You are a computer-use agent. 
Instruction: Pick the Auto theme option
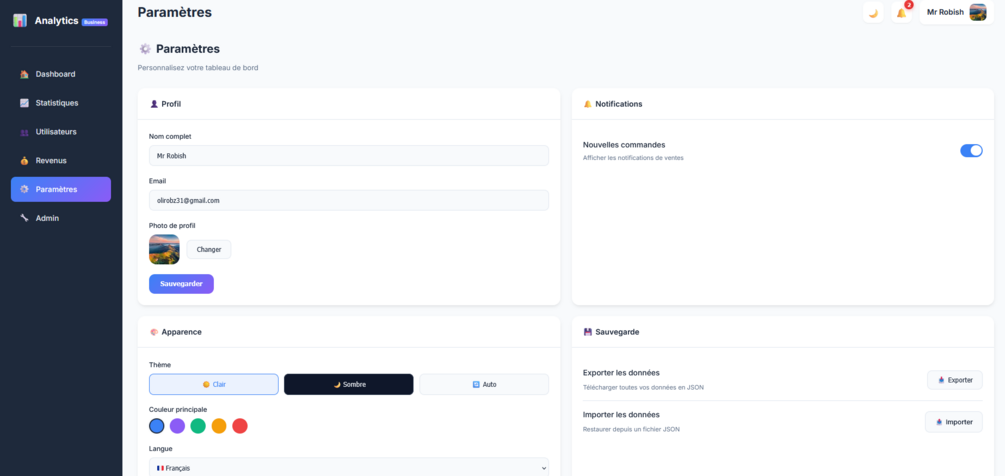pos(484,384)
